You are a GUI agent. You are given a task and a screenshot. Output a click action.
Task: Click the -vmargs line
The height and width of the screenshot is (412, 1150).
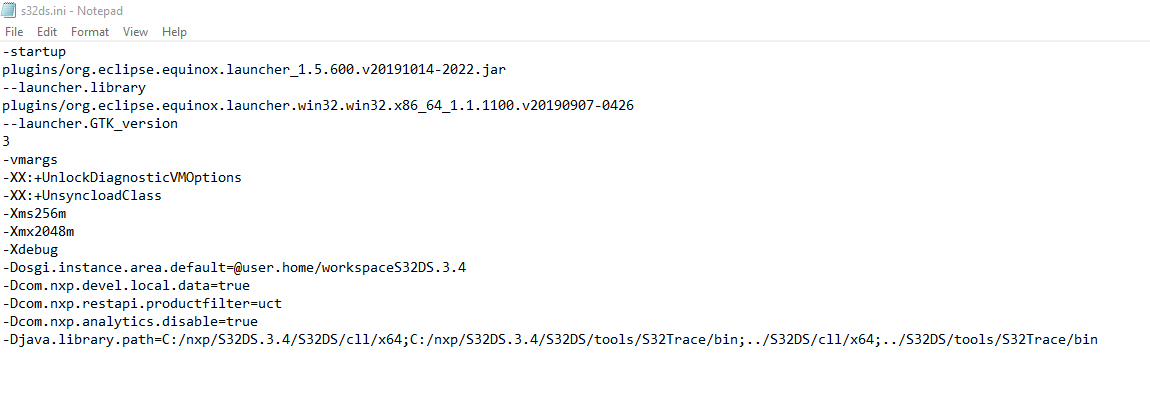pos(31,160)
